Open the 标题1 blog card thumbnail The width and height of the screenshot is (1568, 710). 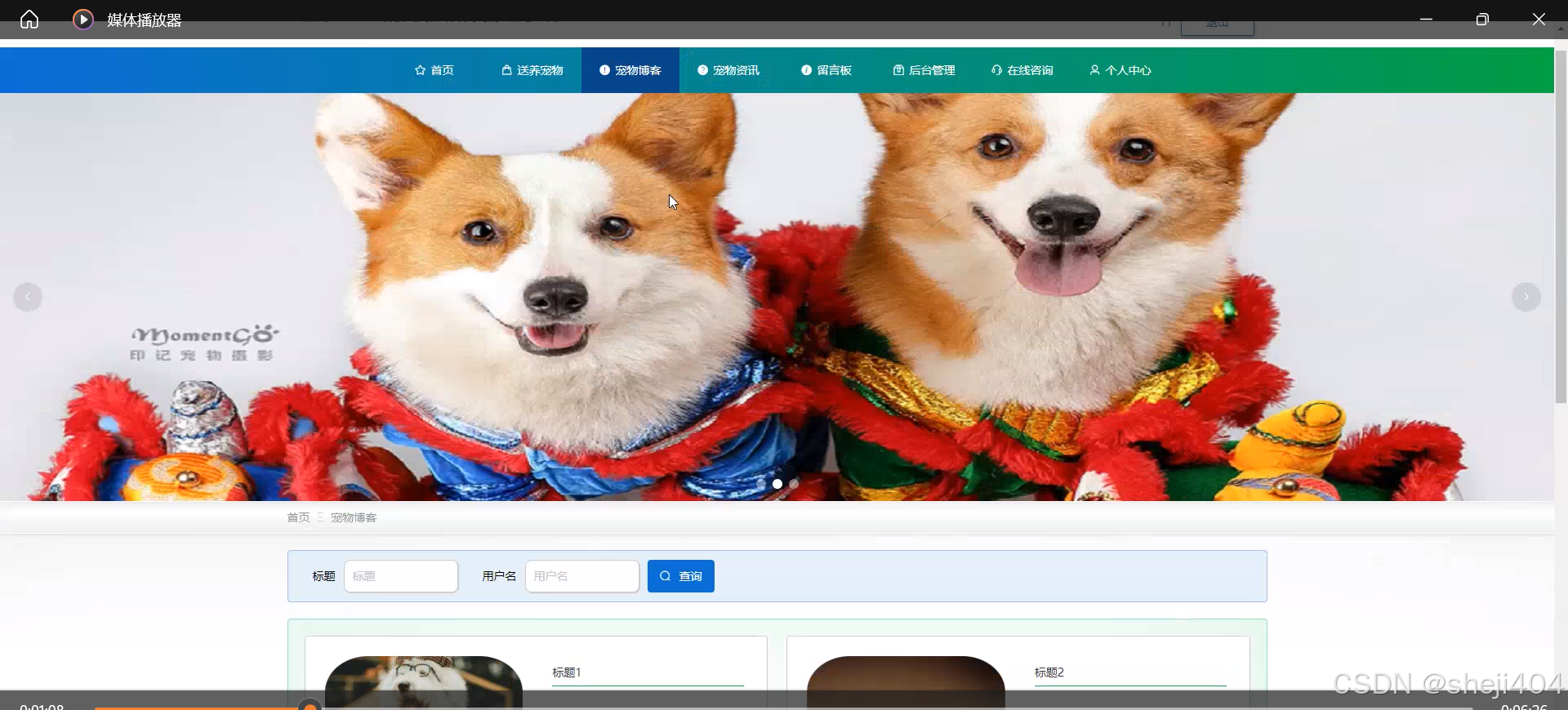[x=424, y=681]
